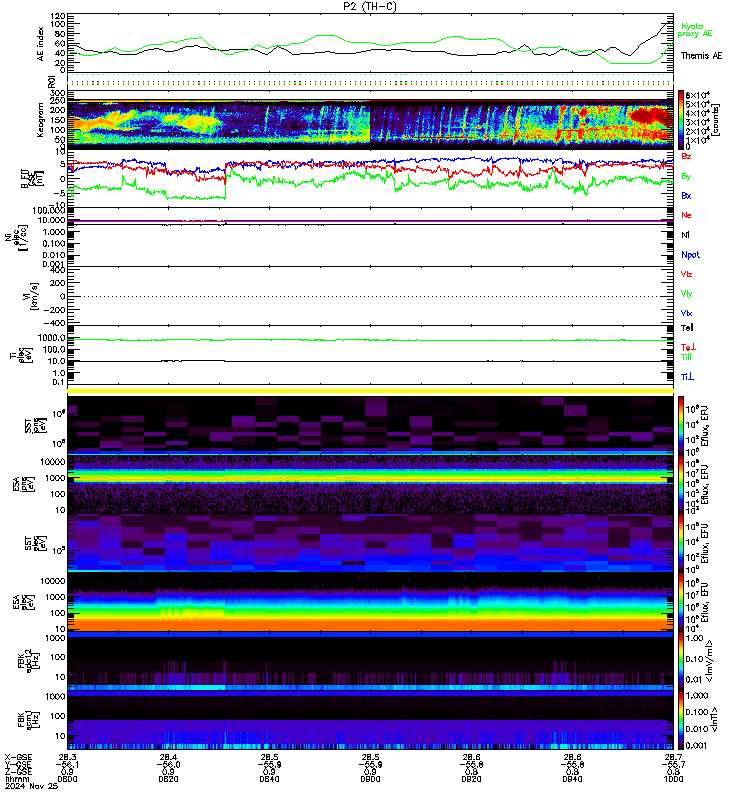This screenshot has height=800, width=750.
Task: Select the blue Ti perpendicular legend label
Action: pos(687,377)
